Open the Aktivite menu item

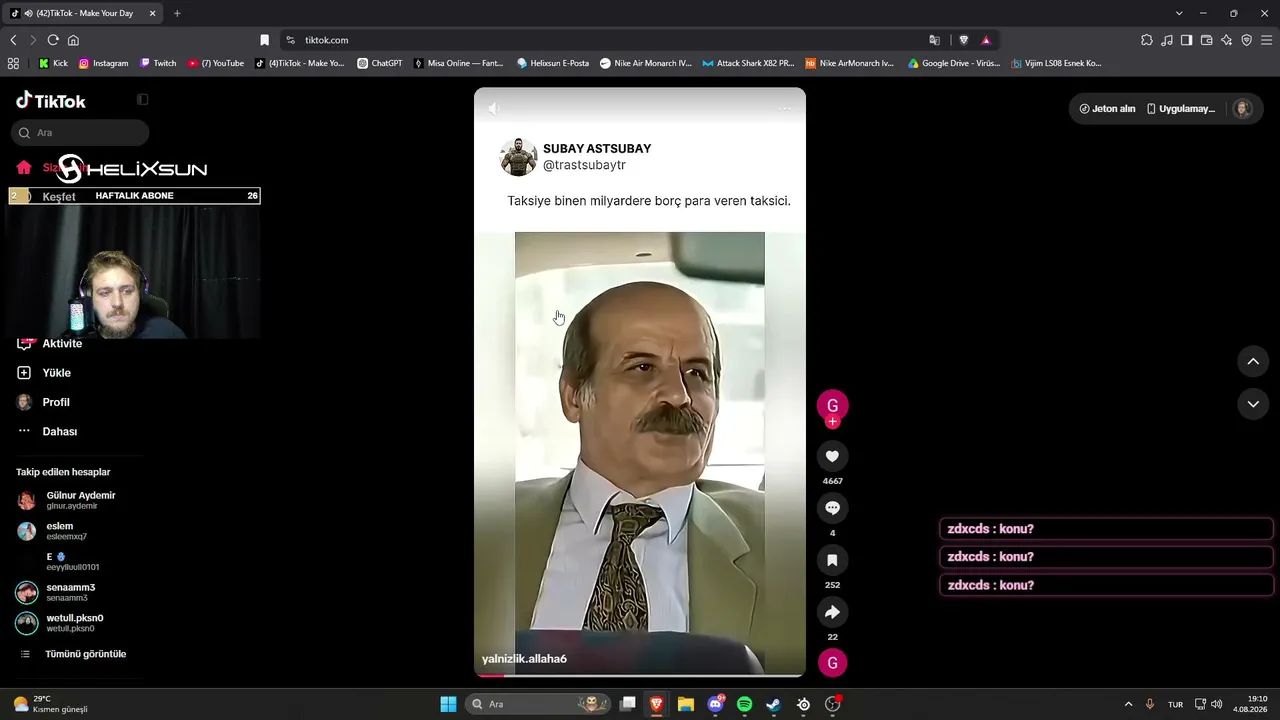click(62, 344)
